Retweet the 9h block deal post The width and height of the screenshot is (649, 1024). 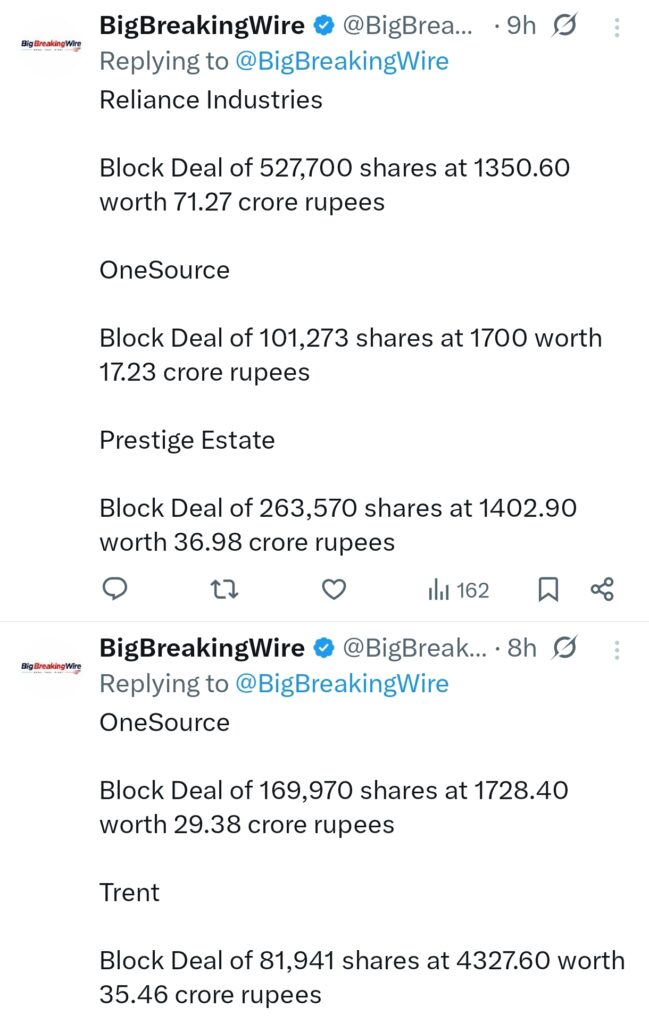(224, 590)
